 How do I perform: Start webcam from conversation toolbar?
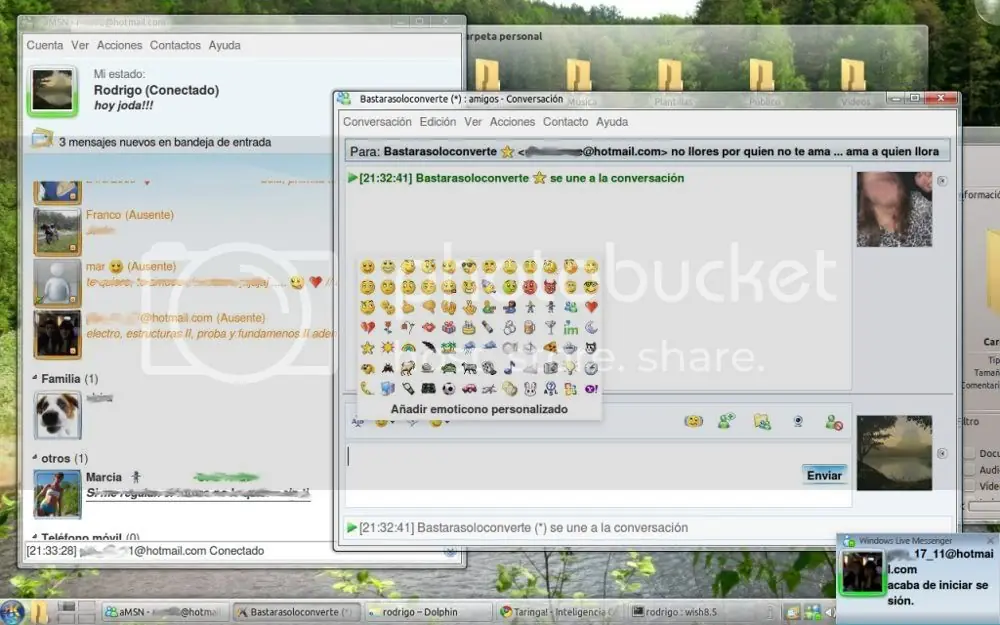[798, 422]
